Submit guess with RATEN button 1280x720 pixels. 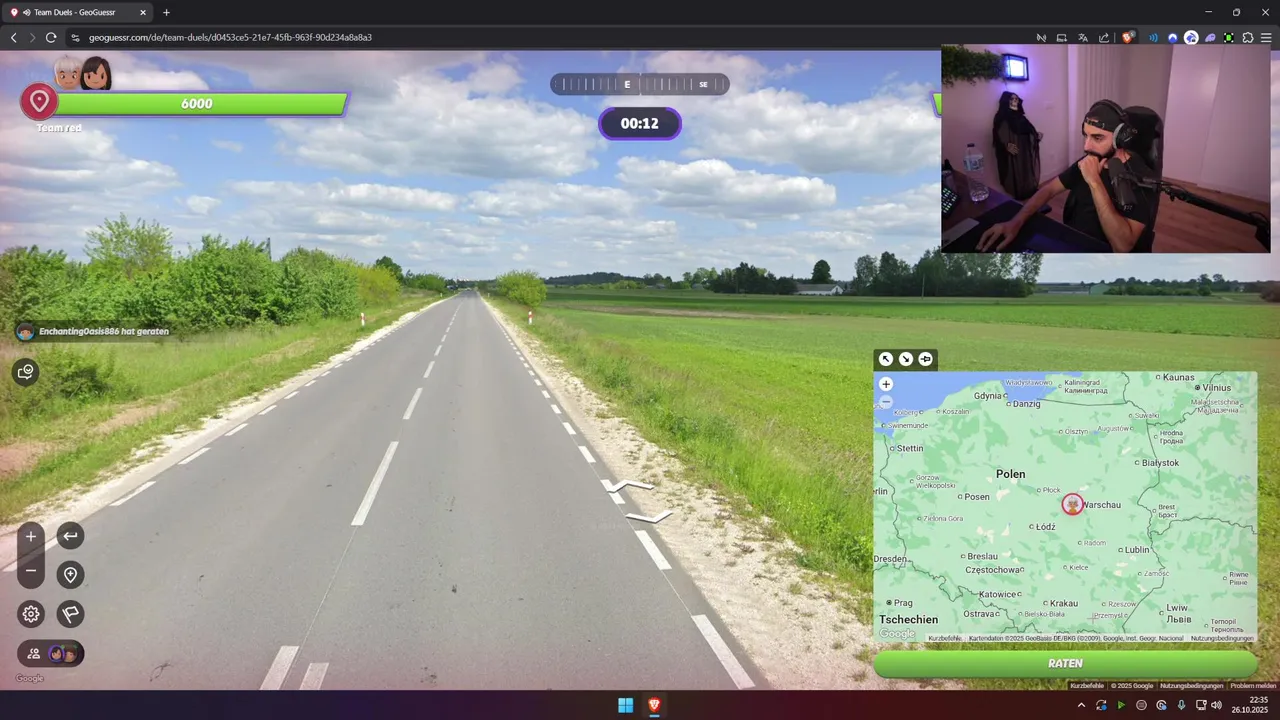pos(1065,663)
